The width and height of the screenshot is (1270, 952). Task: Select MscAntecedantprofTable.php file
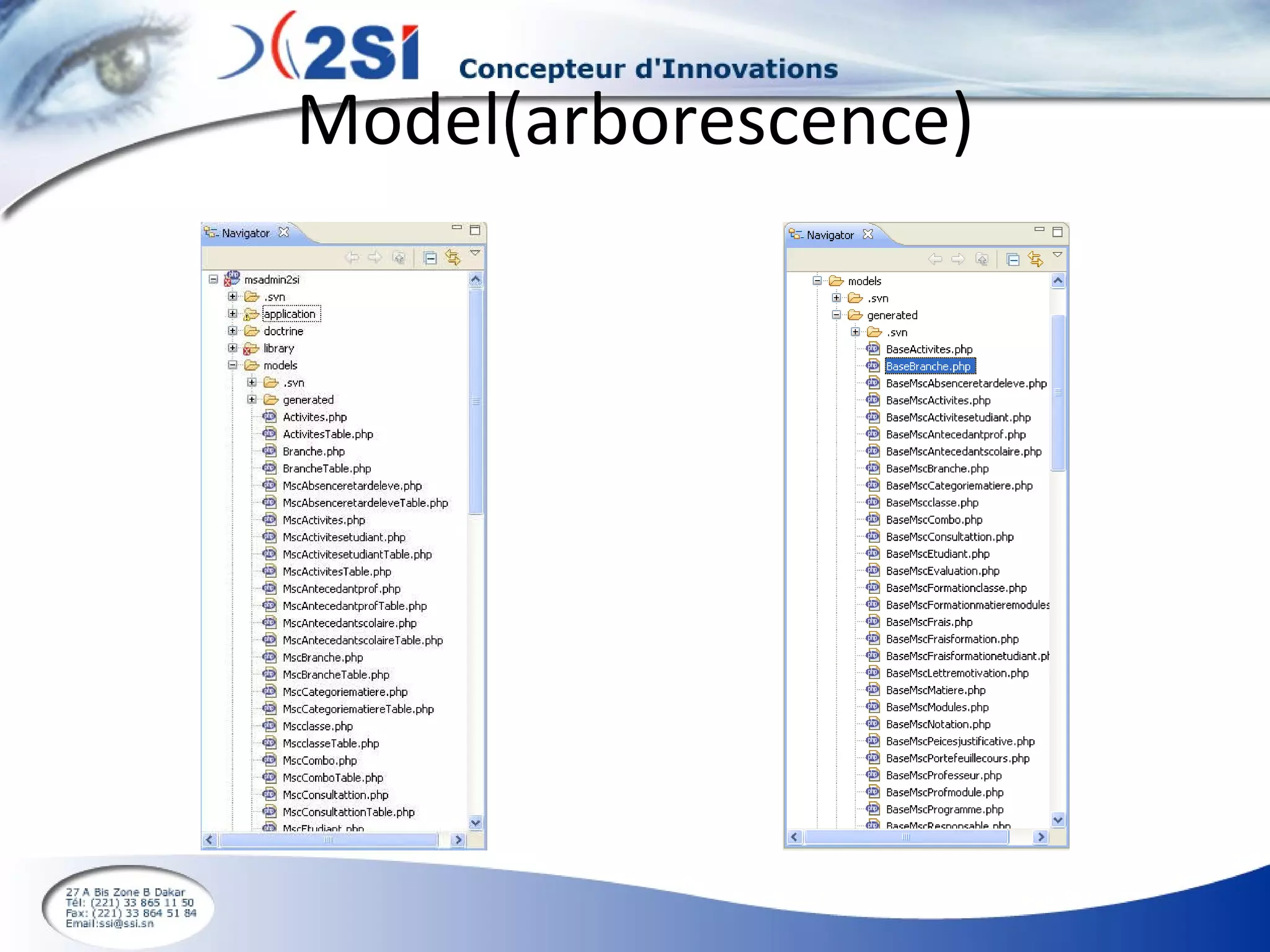click(x=355, y=606)
